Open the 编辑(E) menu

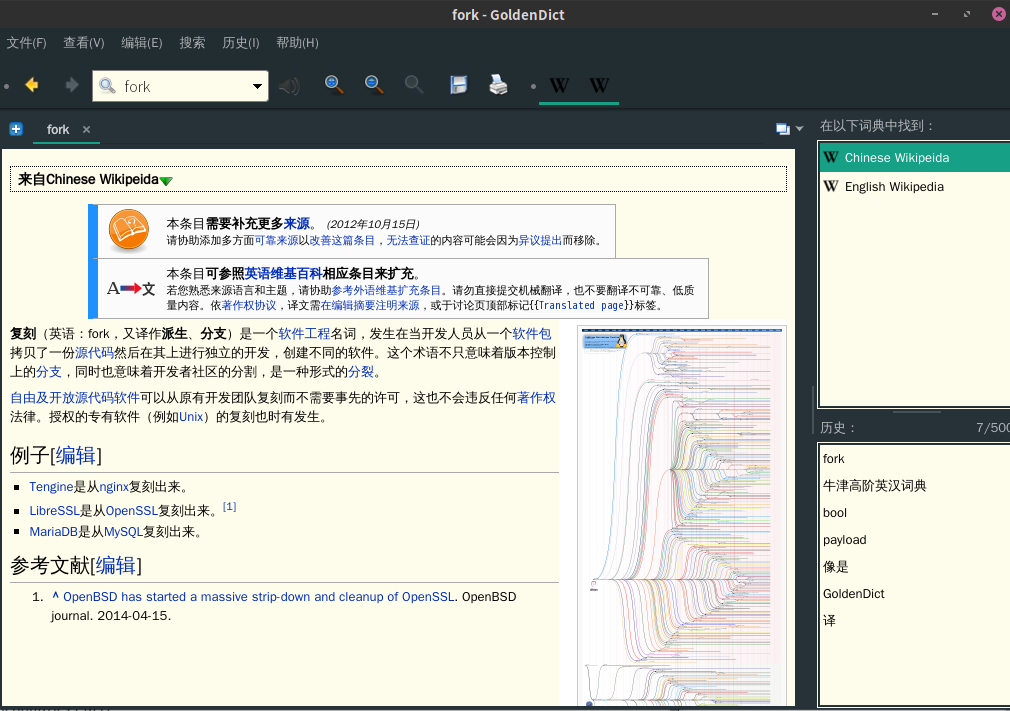pyautogui.click(x=141, y=43)
